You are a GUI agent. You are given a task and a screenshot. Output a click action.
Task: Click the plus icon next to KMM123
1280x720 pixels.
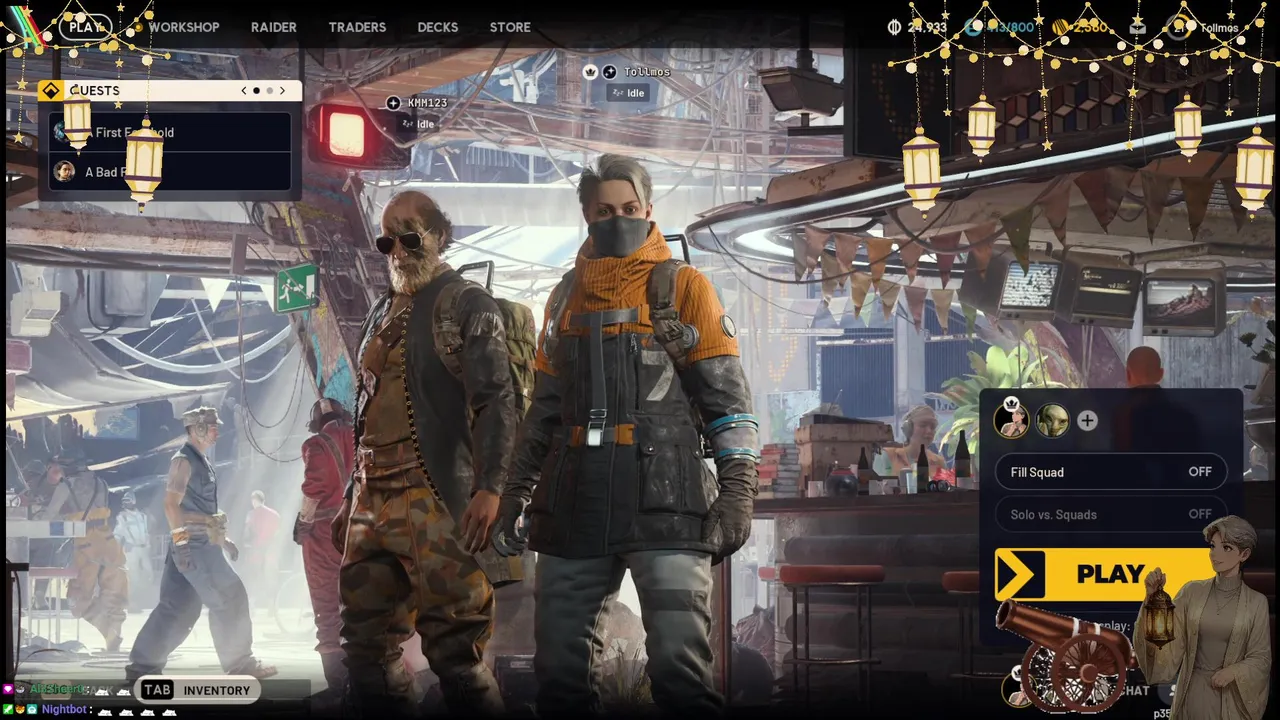click(393, 103)
